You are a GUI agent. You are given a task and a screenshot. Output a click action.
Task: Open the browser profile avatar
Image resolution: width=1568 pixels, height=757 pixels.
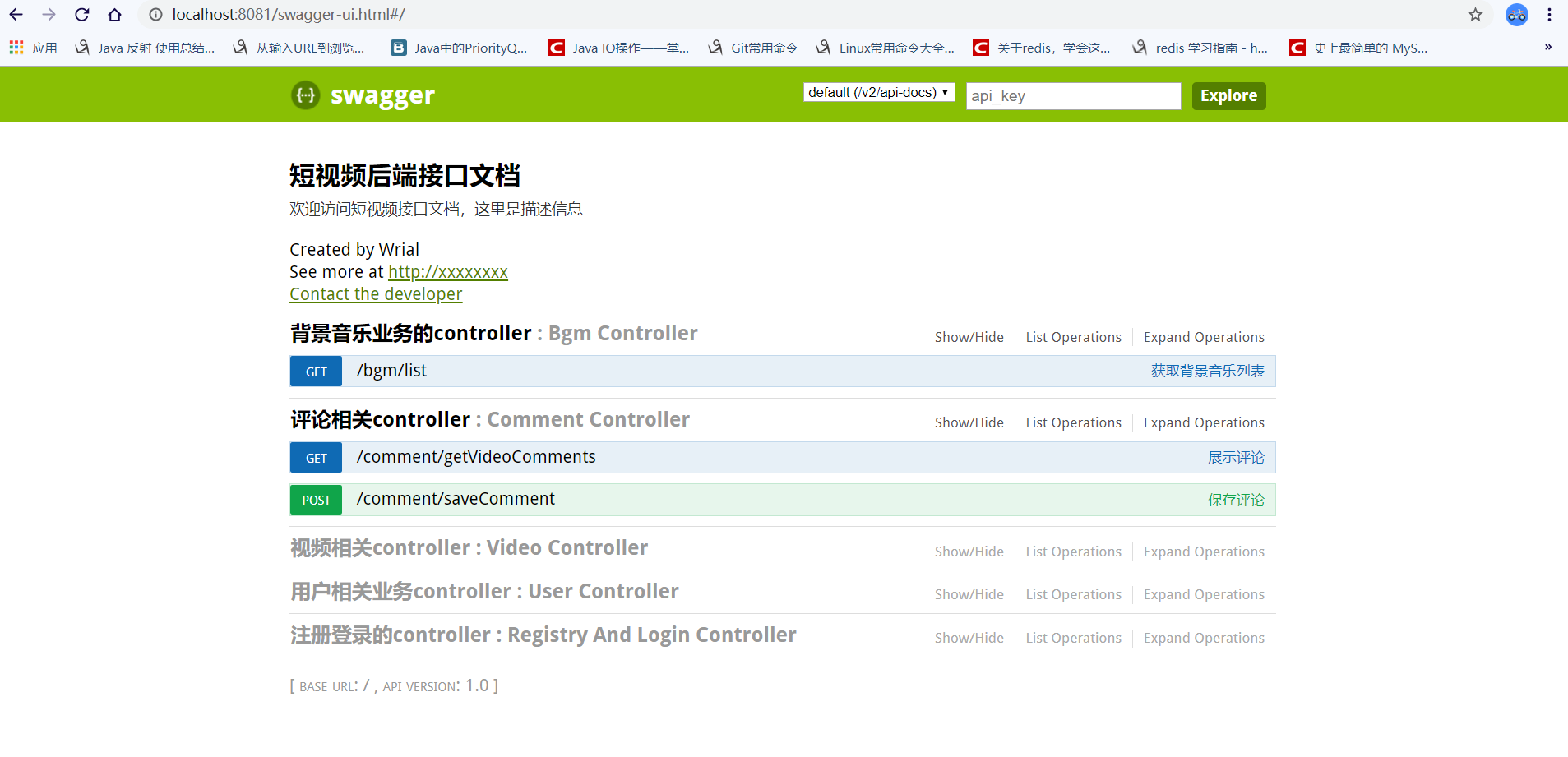pyautogui.click(x=1516, y=15)
